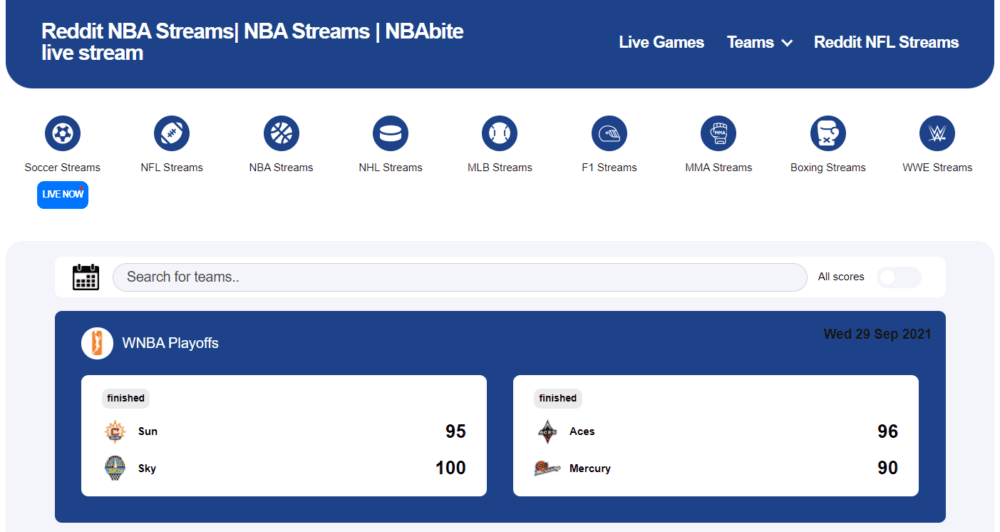Select the NBA Streams basketball icon
This screenshot has width=1000, height=532.
point(281,133)
